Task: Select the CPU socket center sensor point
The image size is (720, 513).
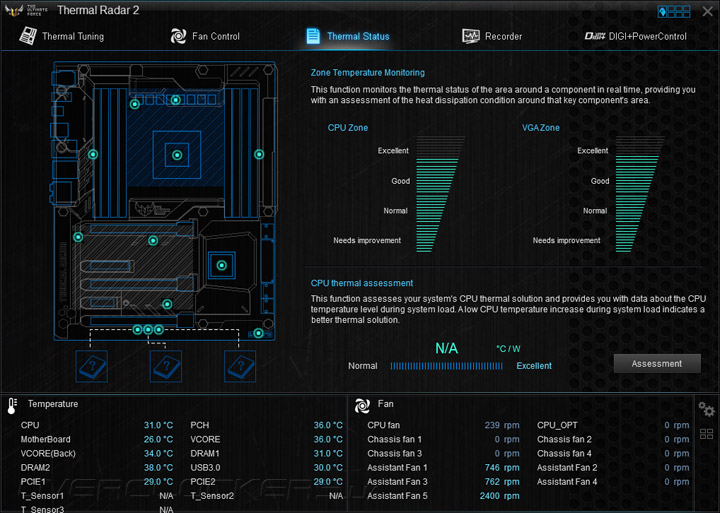Action: click(x=177, y=155)
